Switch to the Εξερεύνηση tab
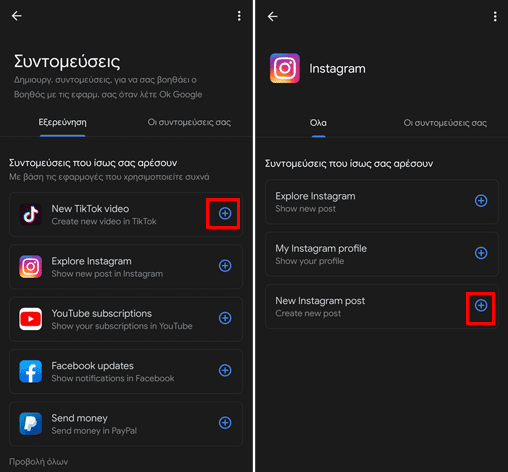Viewport: 508px width, 472px height. [x=62, y=122]
